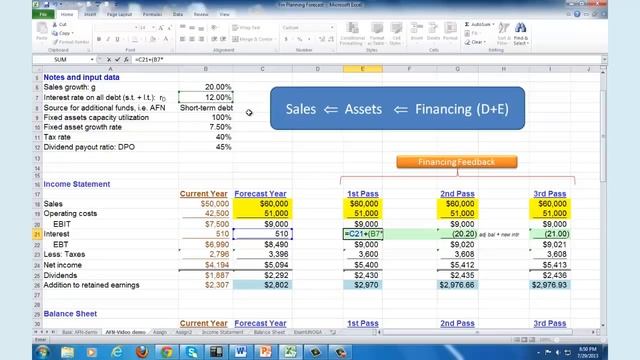The image size is (640, 360).
Task: Click the Windows Start button
Action: pos(43,352)
